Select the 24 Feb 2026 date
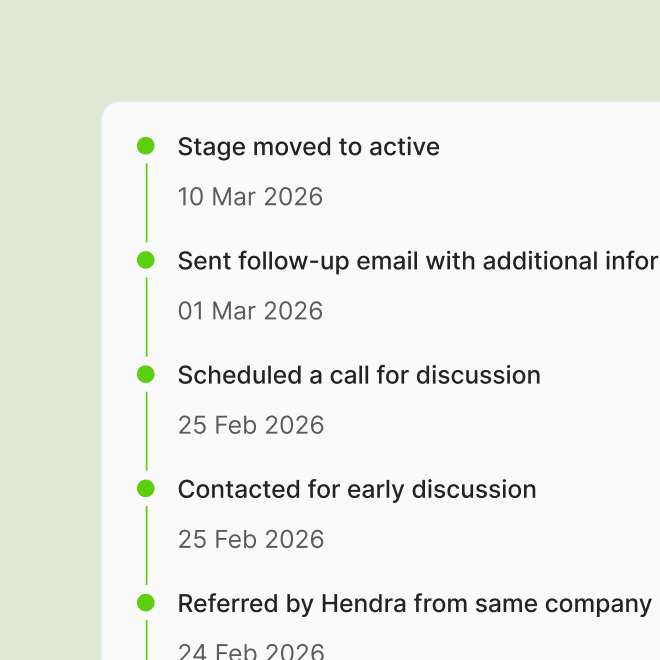 (x=251, y=651)
